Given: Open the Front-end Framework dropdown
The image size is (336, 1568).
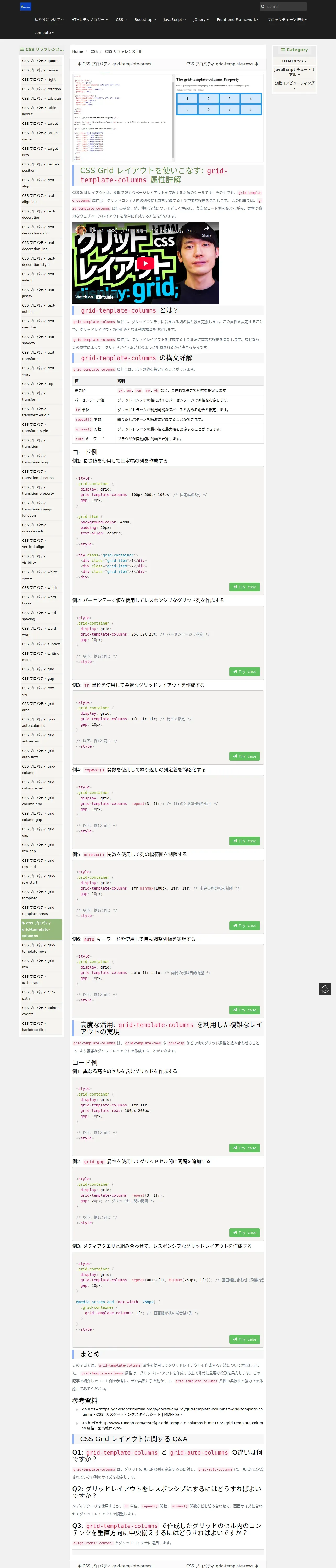Looking at the screenshot, I should [x=238, y=20].
